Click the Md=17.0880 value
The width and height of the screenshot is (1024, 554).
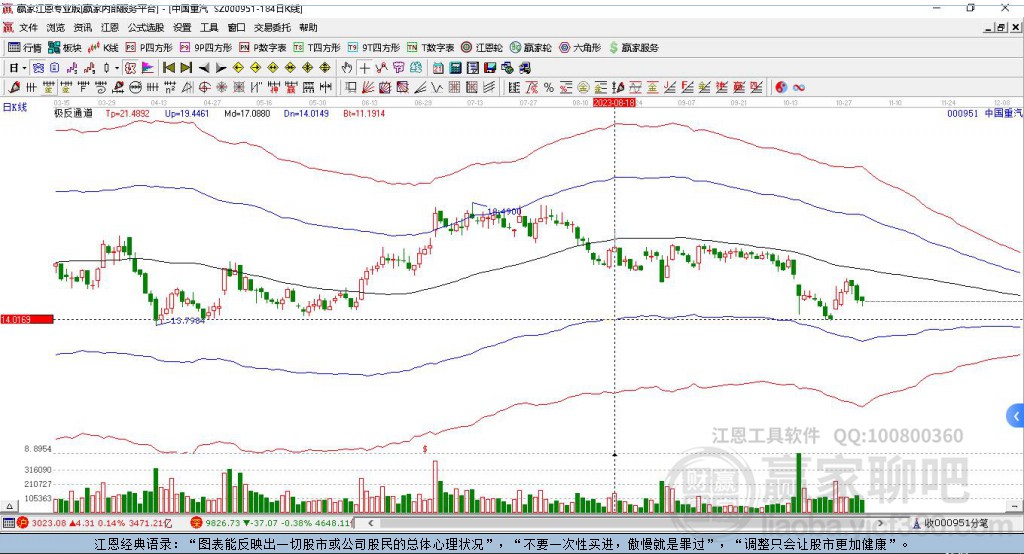coord(247,113)
